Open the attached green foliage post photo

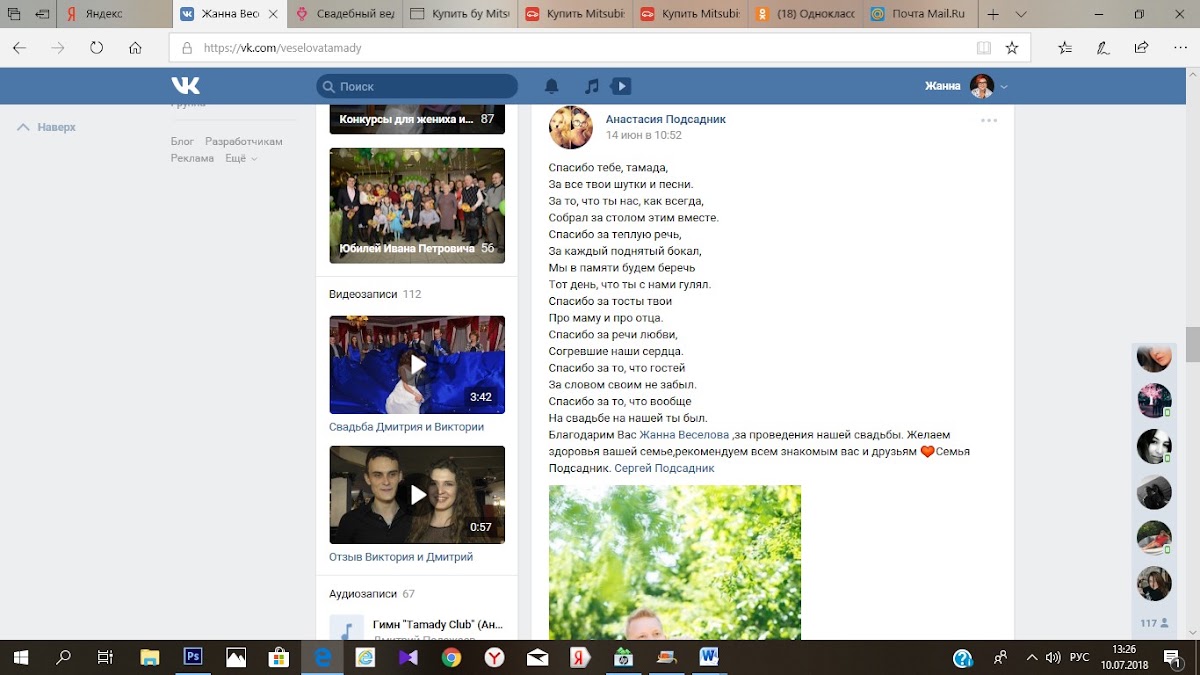(x=675, y=562)
